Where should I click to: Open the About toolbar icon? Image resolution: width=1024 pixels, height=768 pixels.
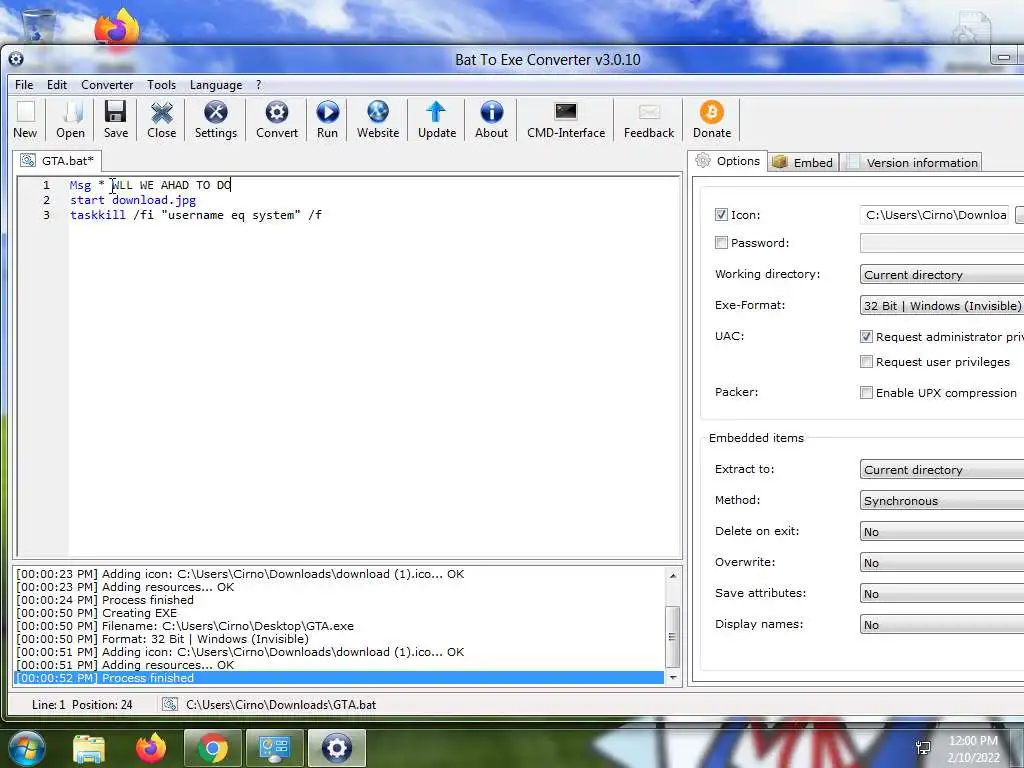491,120
